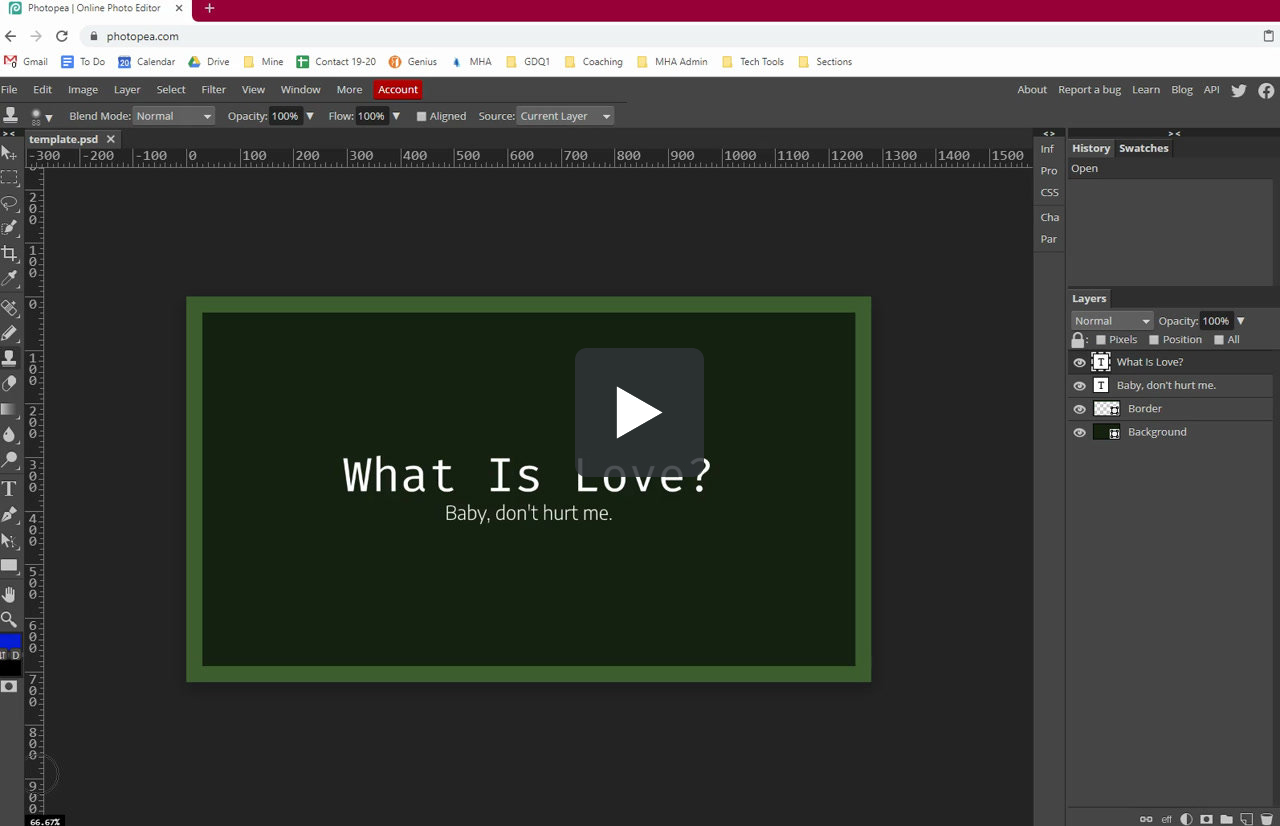Select the Blur tool
The image size is (1280, 826).
tap(9, 434)
